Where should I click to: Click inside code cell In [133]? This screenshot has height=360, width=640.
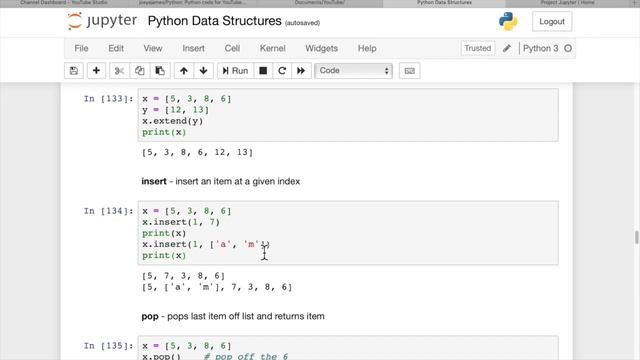click(x=348, y=115)
